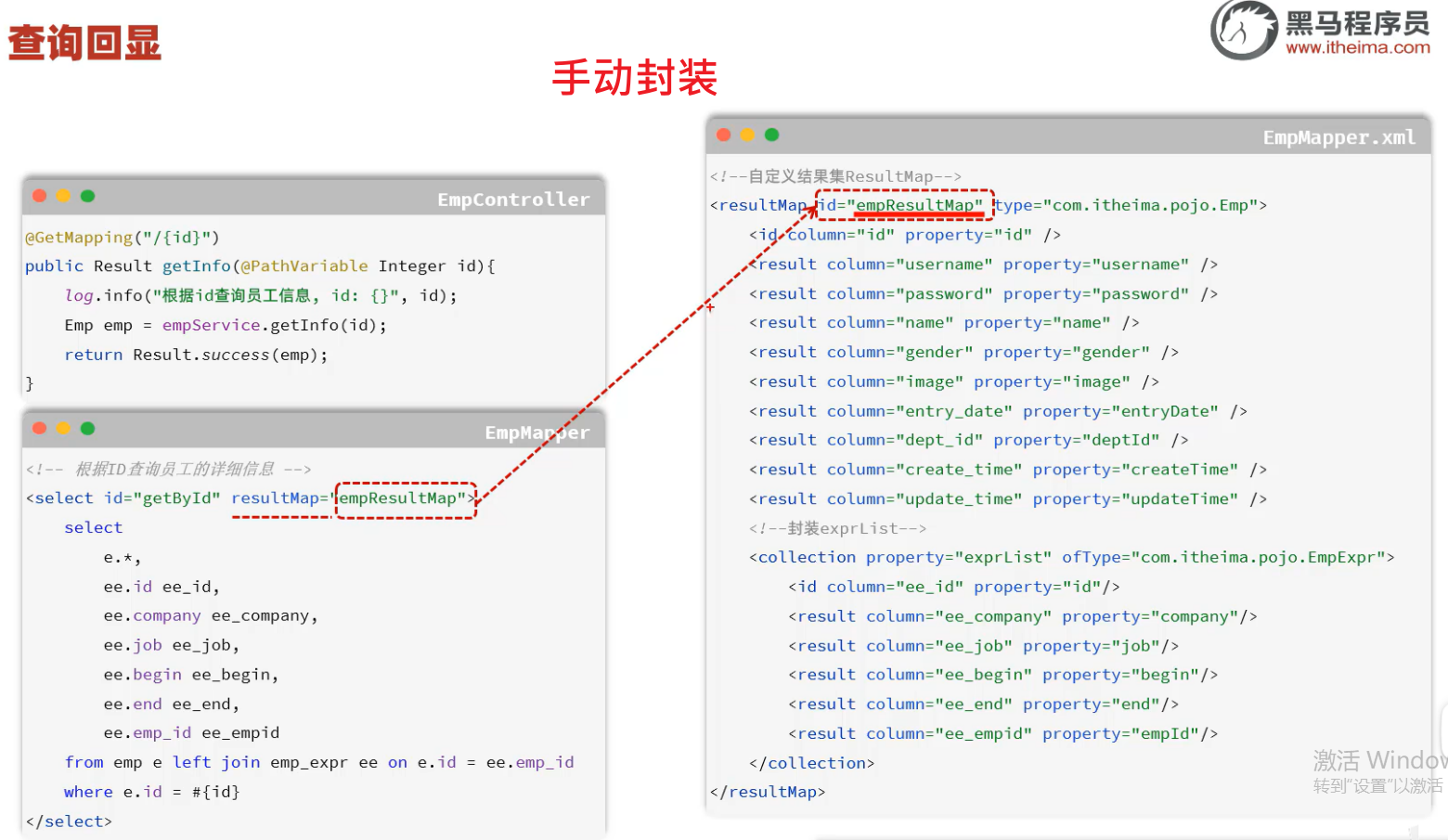Click the green dot in EmpMapper.xml window

[x=771, y=135]
